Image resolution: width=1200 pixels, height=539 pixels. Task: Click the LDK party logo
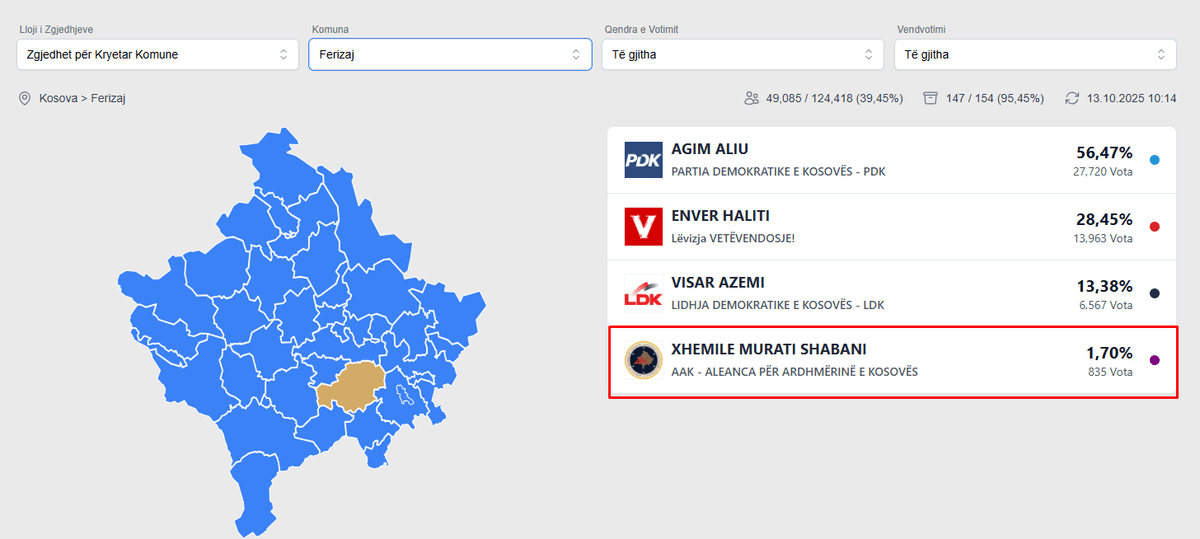(x=643, y=293)
